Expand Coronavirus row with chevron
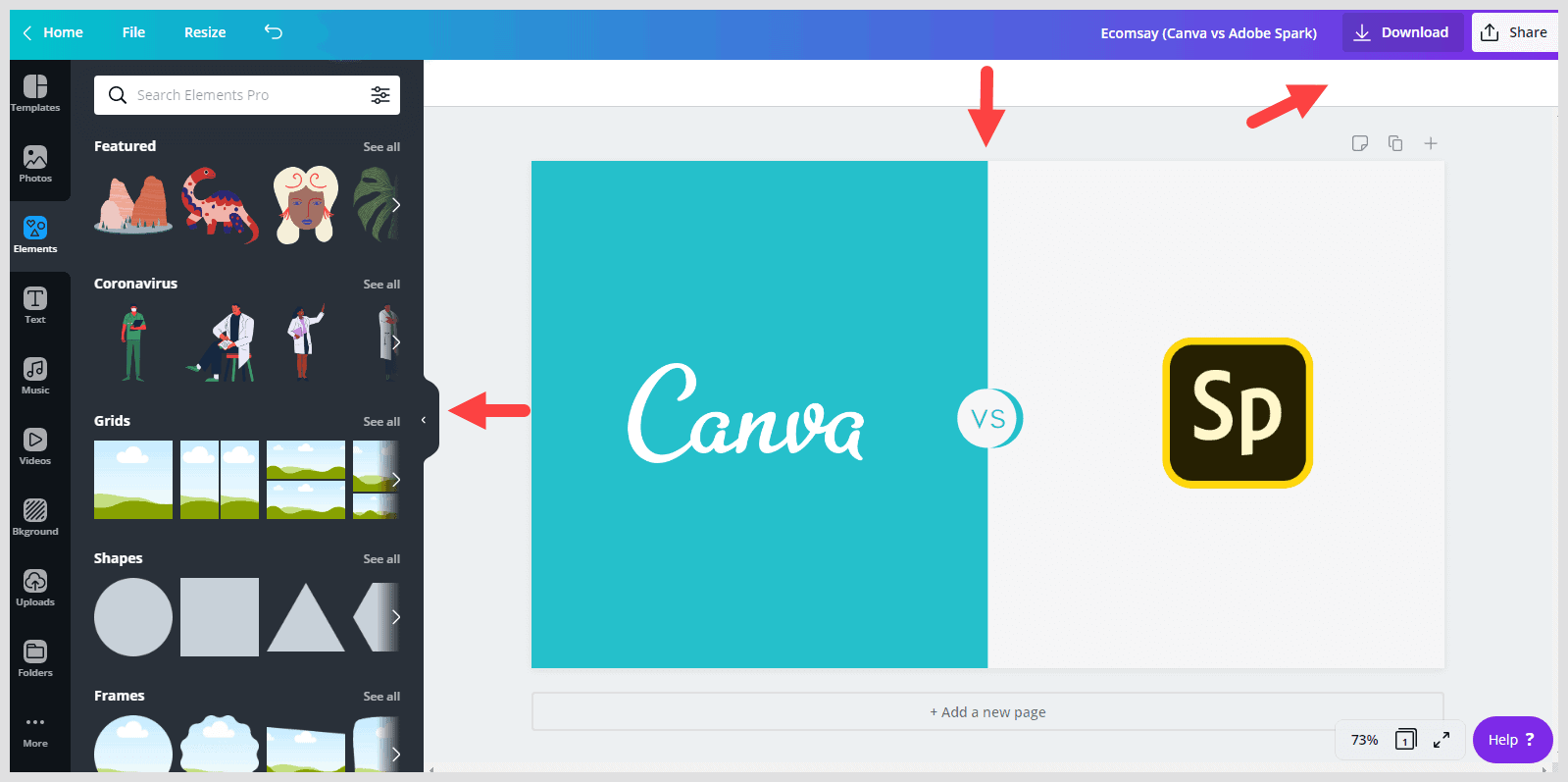This screenshot has height=782, width=1568. tap(396, 342)
